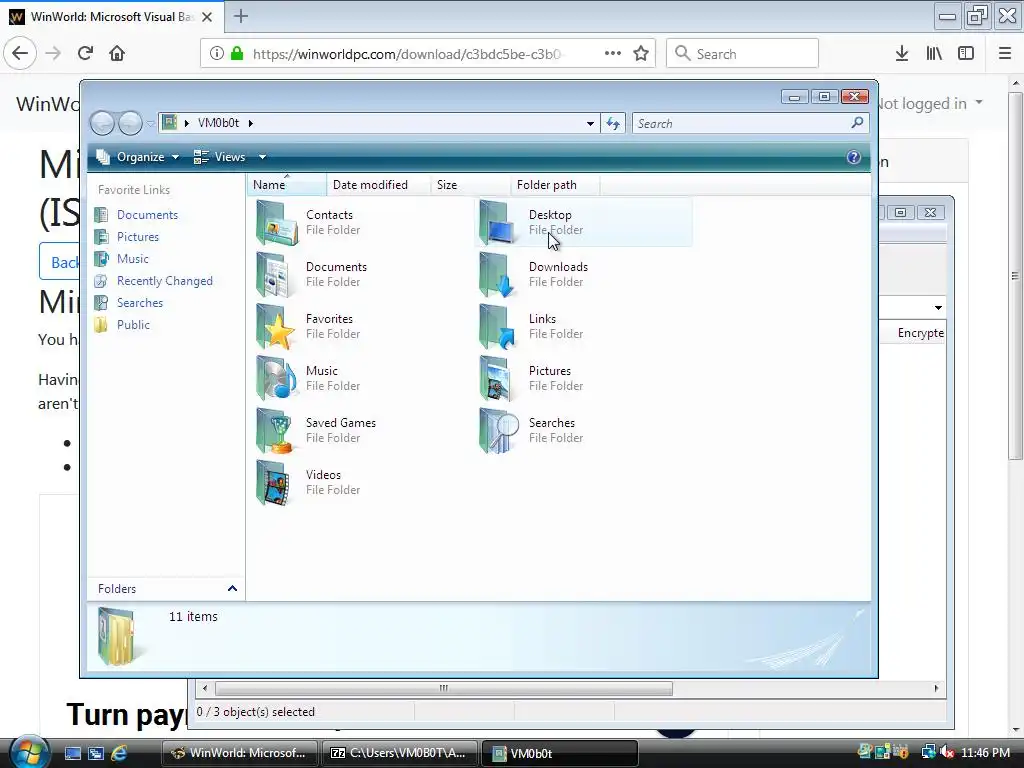Switch to VM0b0t taskbar button

560,753
